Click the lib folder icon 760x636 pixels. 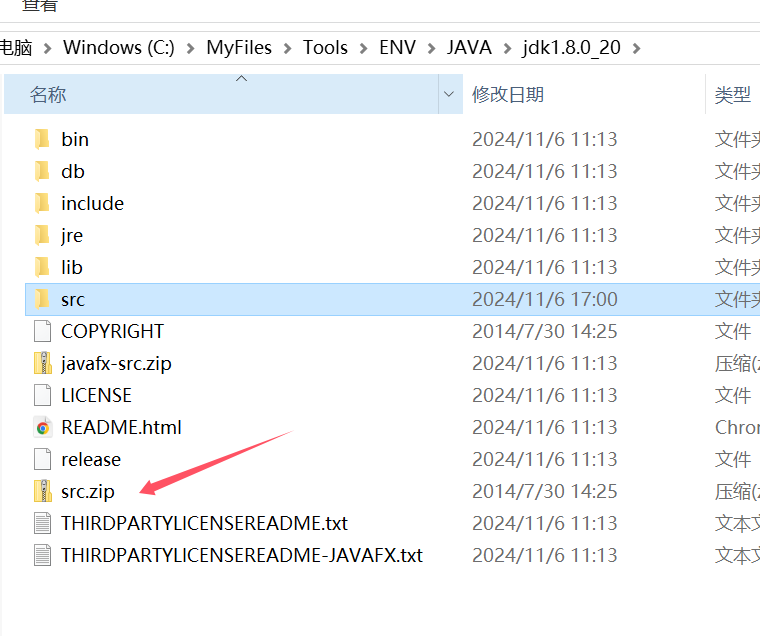[x=42, y=267]
